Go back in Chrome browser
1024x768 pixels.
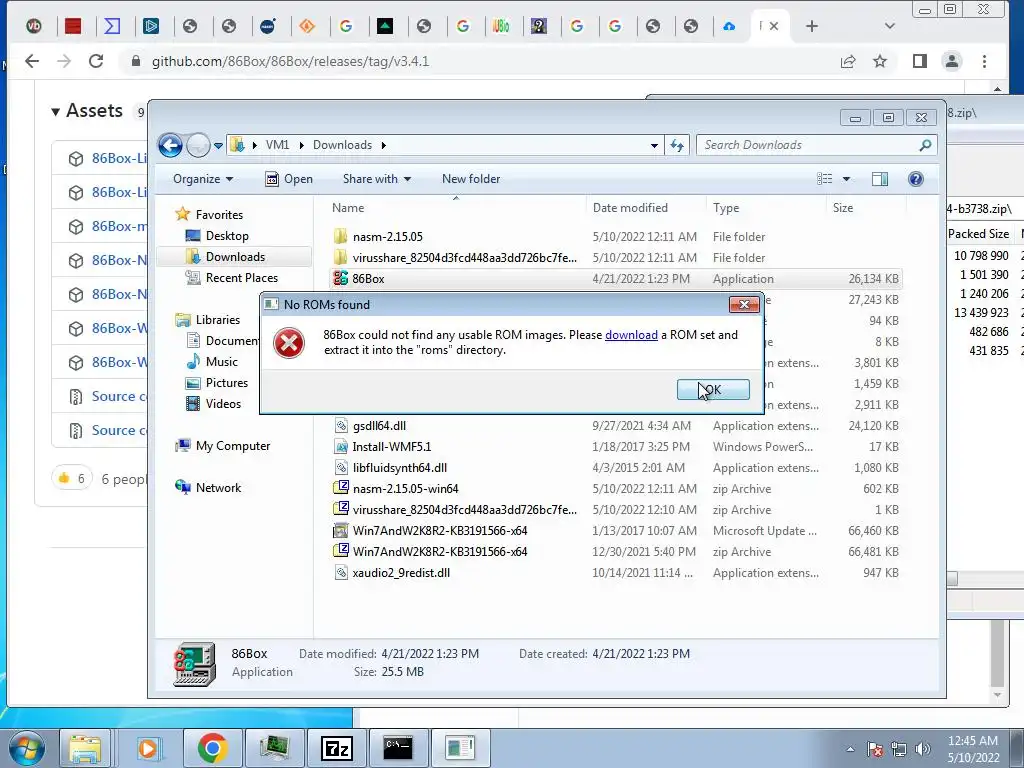point(31,61)
